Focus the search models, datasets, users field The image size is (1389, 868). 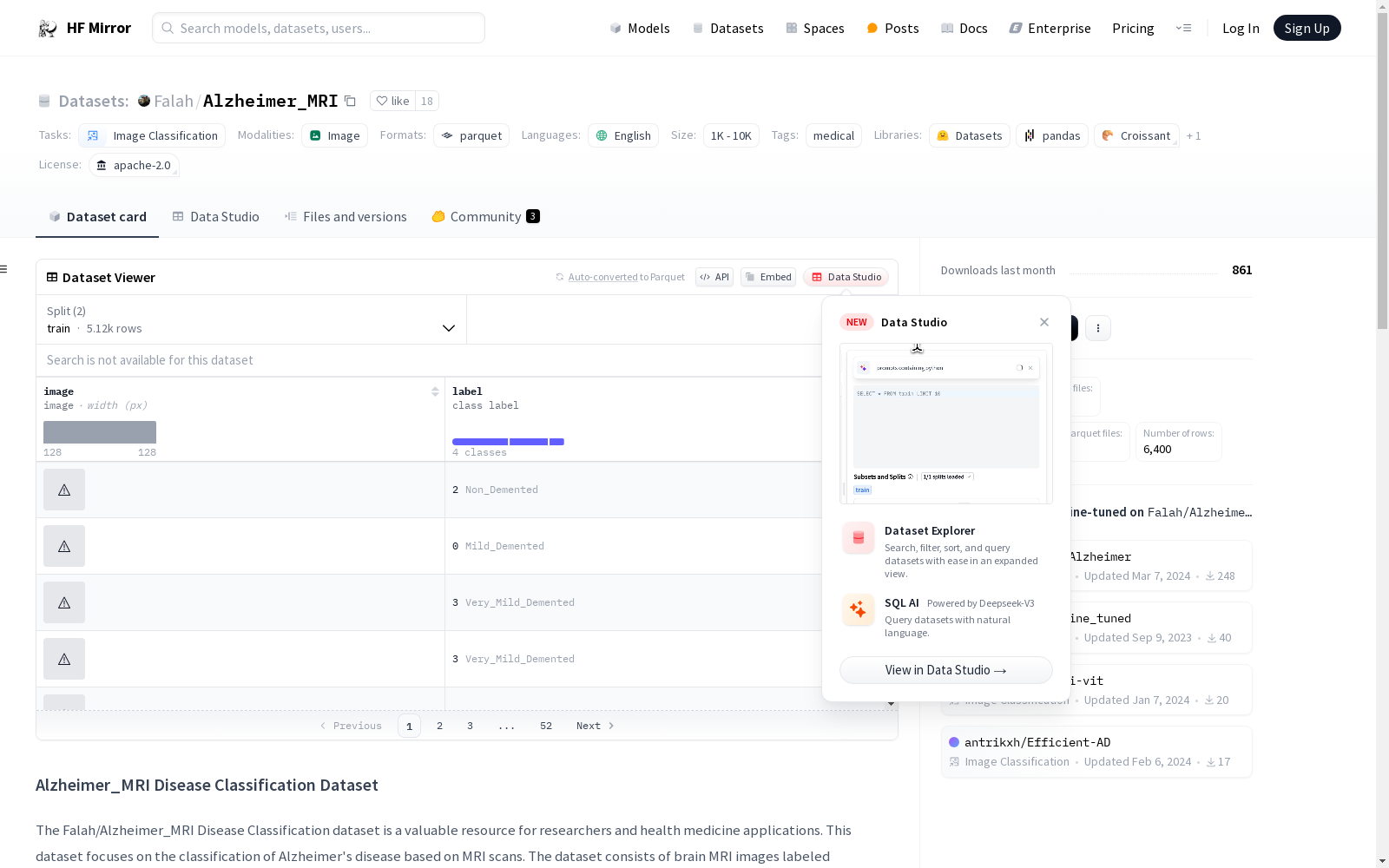tap(319, 28)
